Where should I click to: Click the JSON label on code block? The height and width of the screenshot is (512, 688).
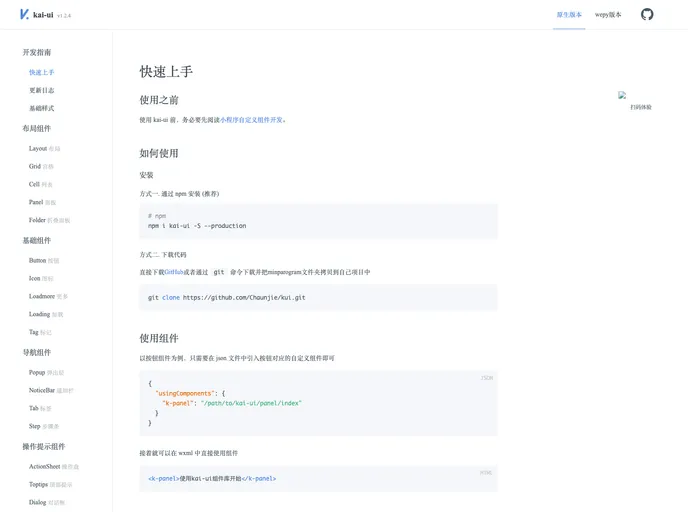[x=487, y=378]
